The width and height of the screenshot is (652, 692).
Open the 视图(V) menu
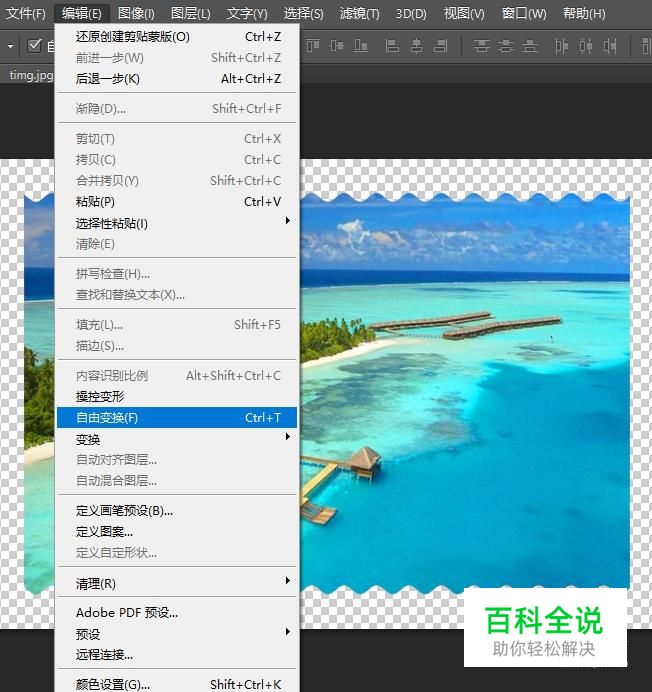tap(464, 14)
